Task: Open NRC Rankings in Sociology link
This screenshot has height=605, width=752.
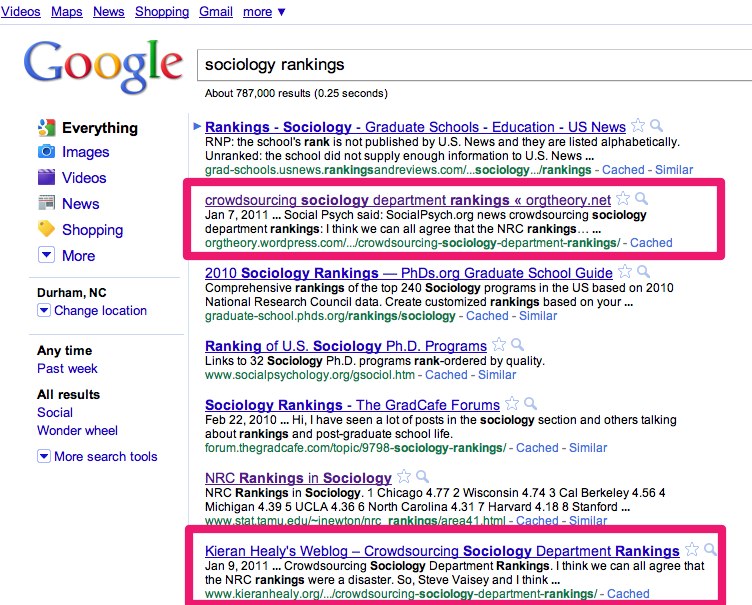Action: (x=298, y=478)
